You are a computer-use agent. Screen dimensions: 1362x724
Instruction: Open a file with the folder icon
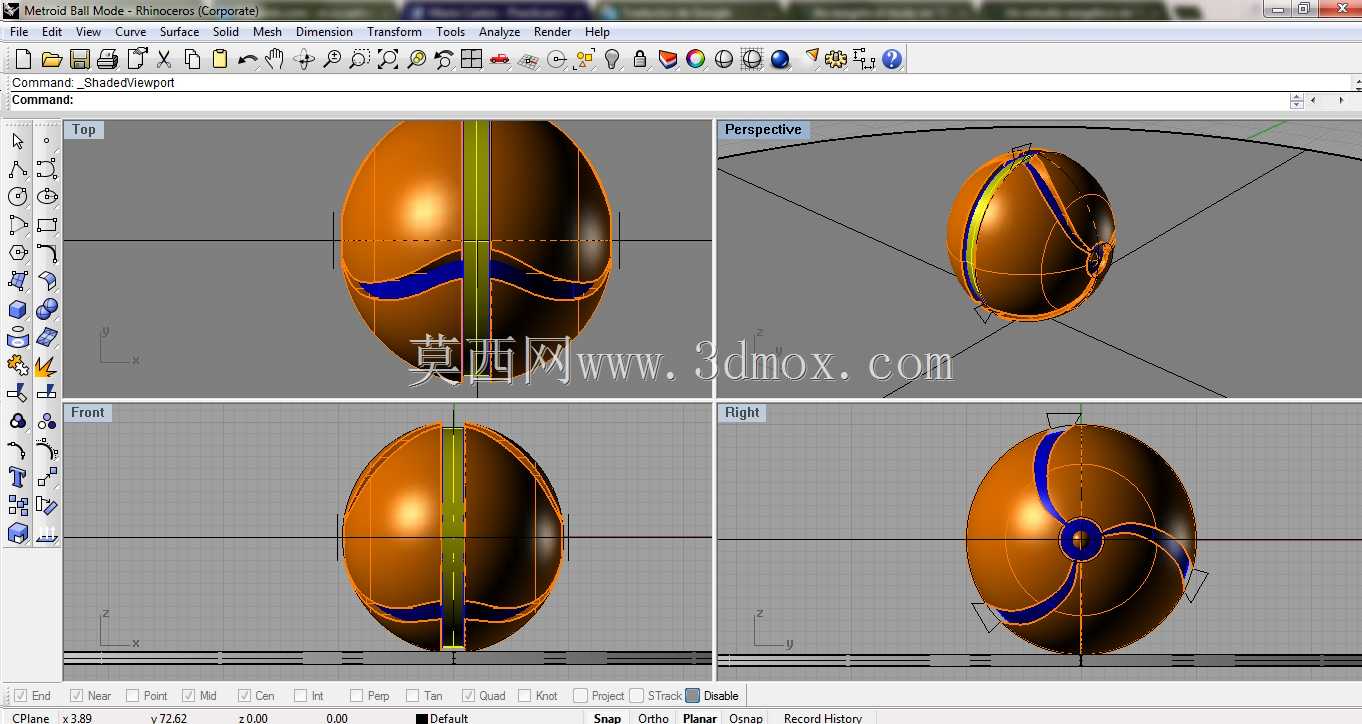52,59
